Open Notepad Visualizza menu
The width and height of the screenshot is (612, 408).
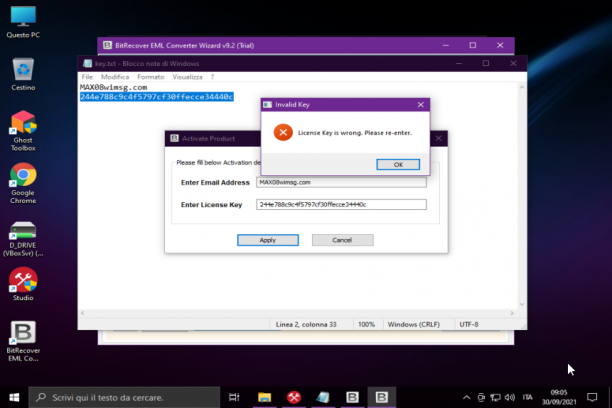[x=187, y=77]
